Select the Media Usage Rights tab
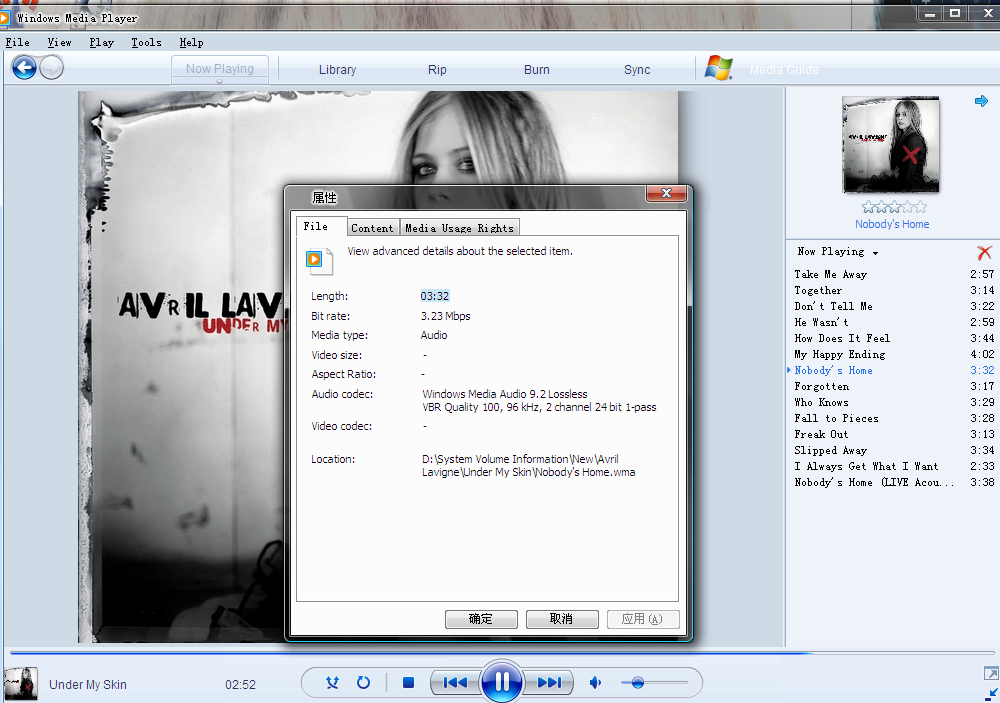This screenshot has height=703, width=1000. (459, 228)
